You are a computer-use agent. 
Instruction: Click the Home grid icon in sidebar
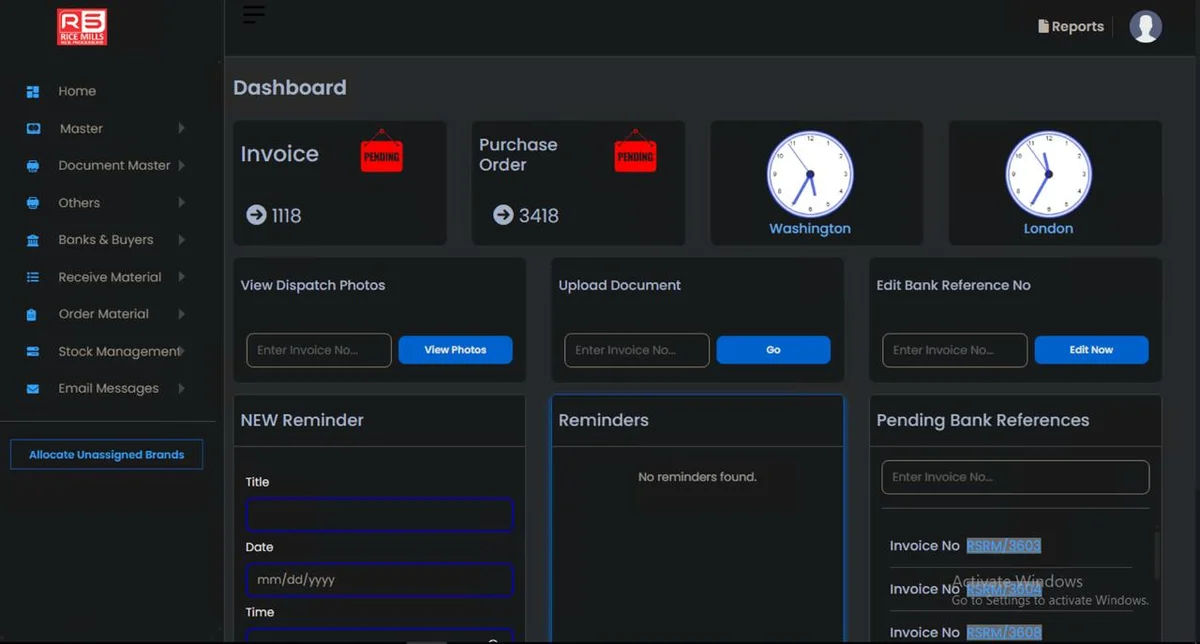[33, 91]
